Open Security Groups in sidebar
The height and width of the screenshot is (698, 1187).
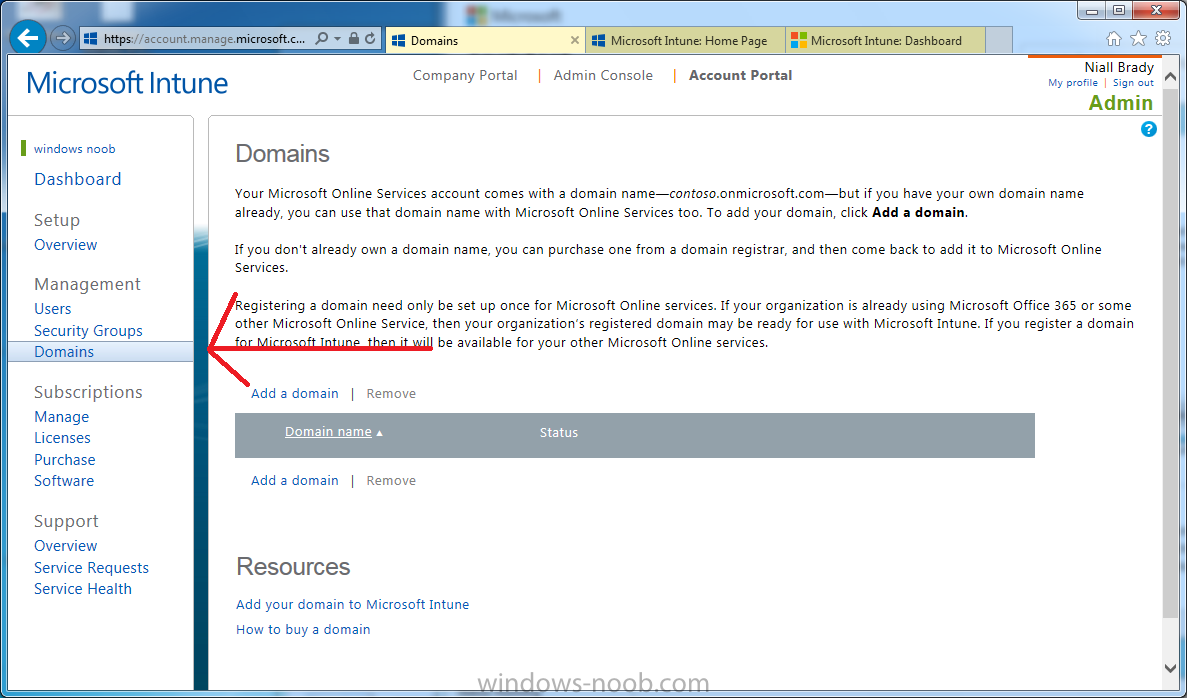(x=88, y=331)
